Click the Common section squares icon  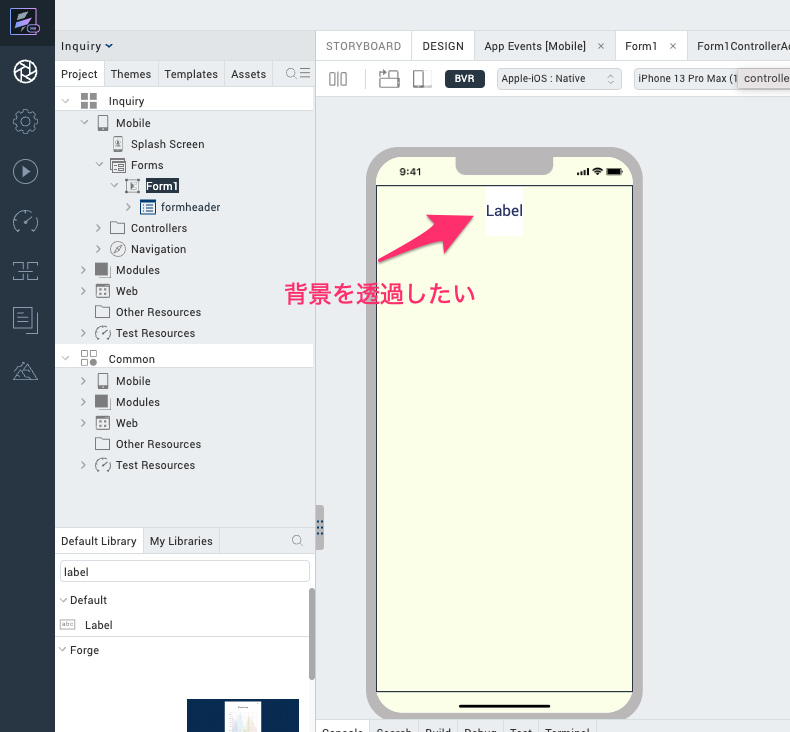(89, 358)
